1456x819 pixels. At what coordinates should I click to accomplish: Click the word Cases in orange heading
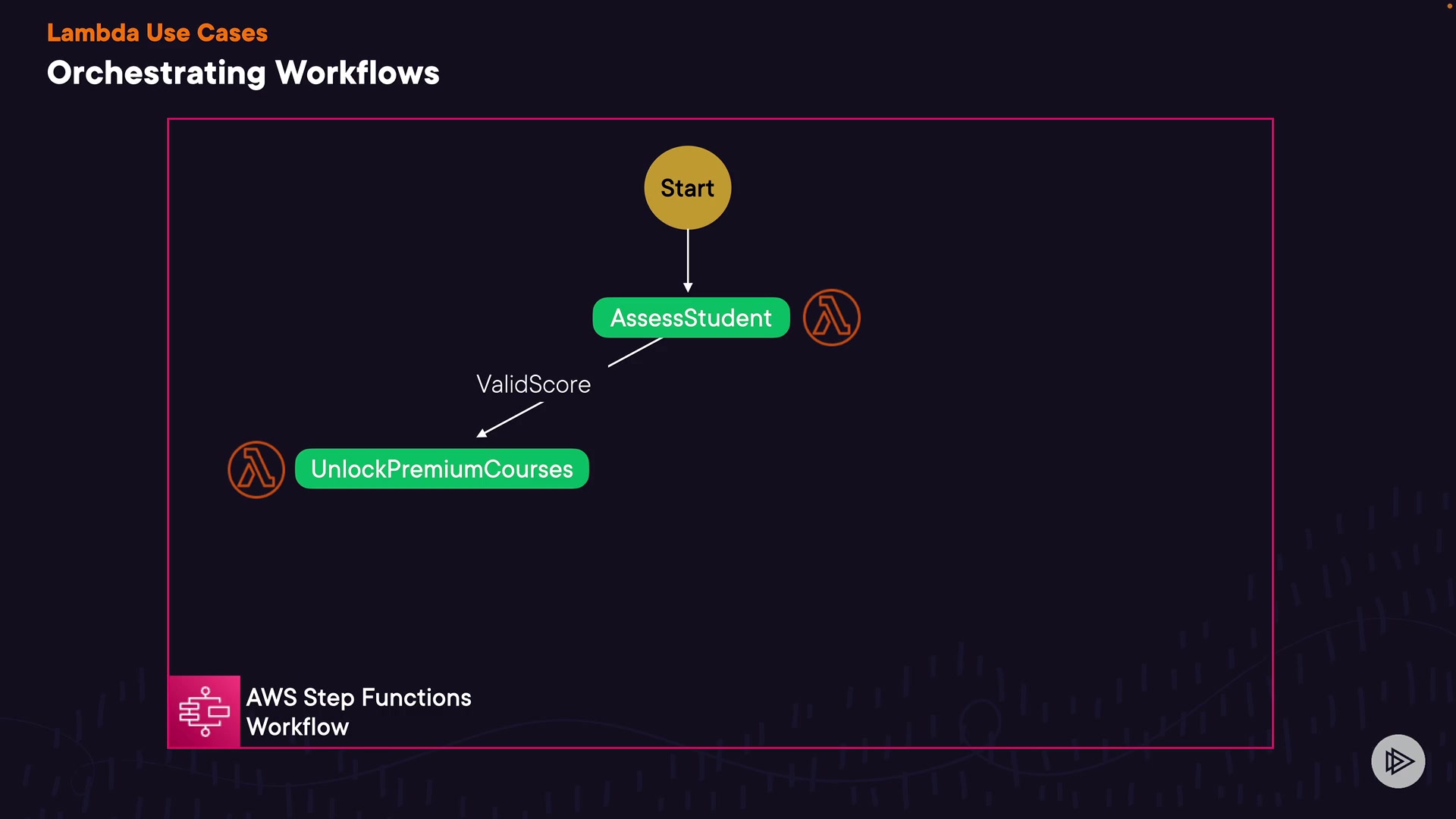(232, 33)
